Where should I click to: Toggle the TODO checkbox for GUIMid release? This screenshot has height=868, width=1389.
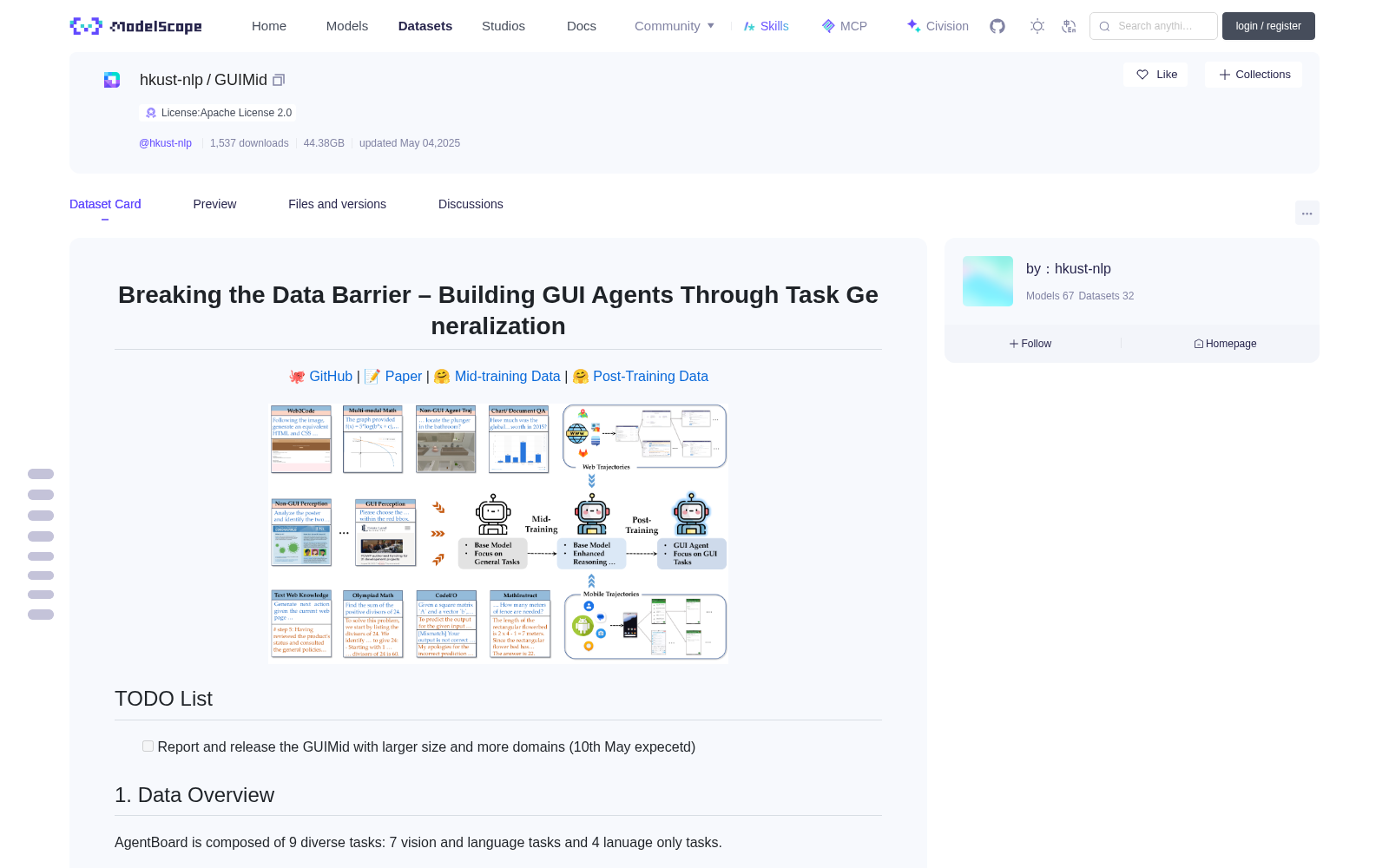148,746
